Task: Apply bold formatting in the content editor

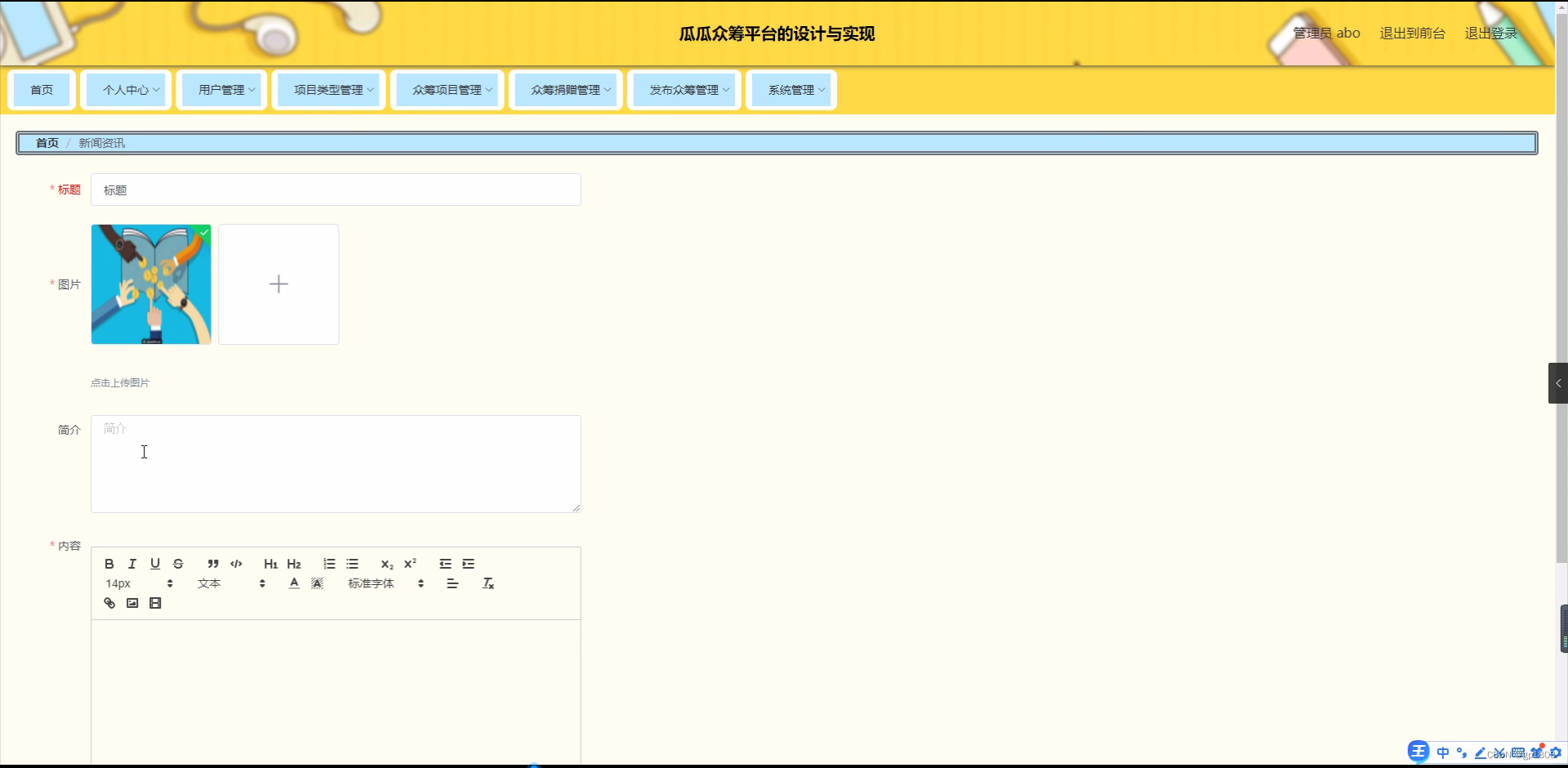Action: [109, 564]
